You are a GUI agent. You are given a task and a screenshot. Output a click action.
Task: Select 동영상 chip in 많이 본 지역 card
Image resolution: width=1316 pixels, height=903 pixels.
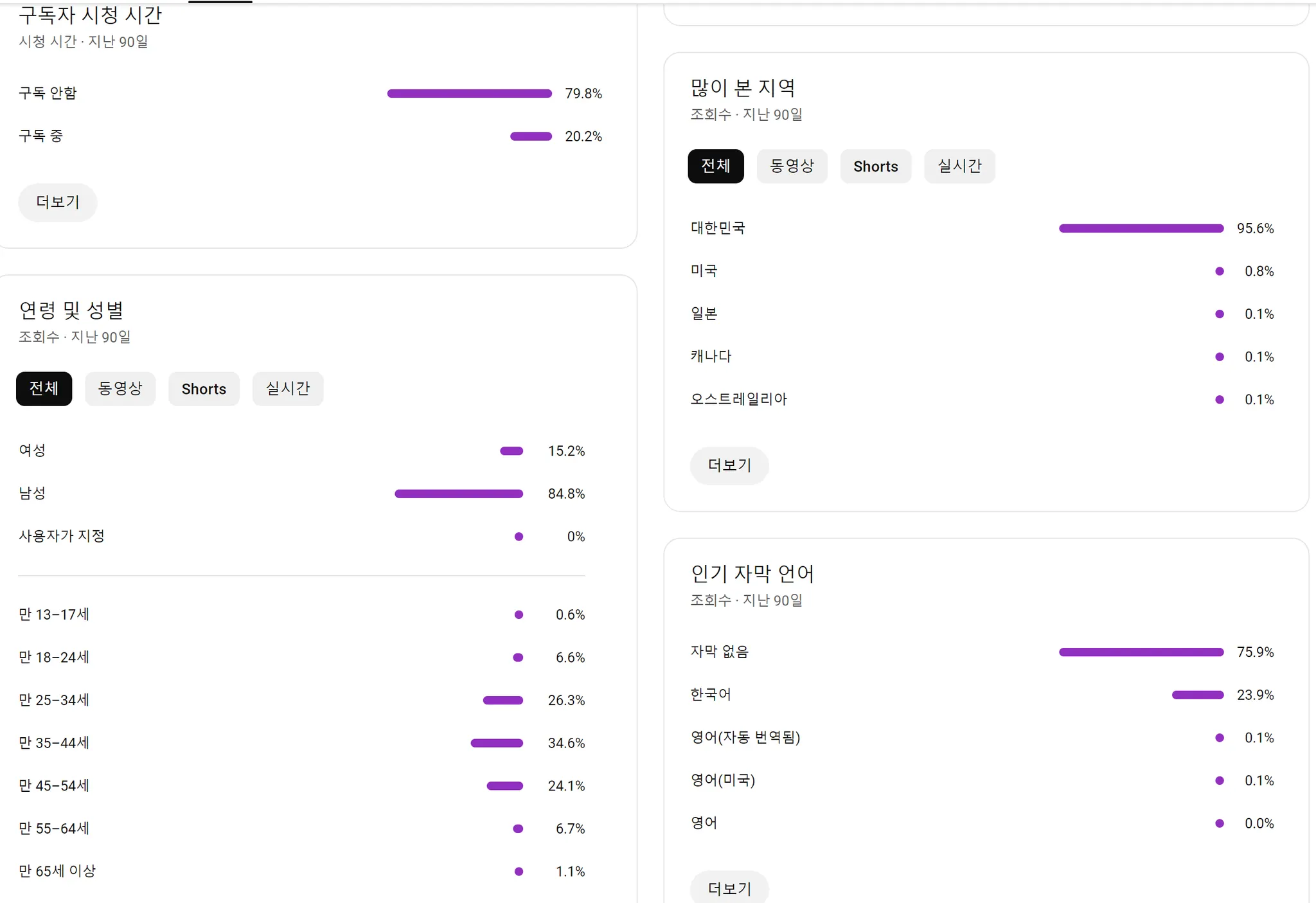pyautogui.click(x=792, y=166)
